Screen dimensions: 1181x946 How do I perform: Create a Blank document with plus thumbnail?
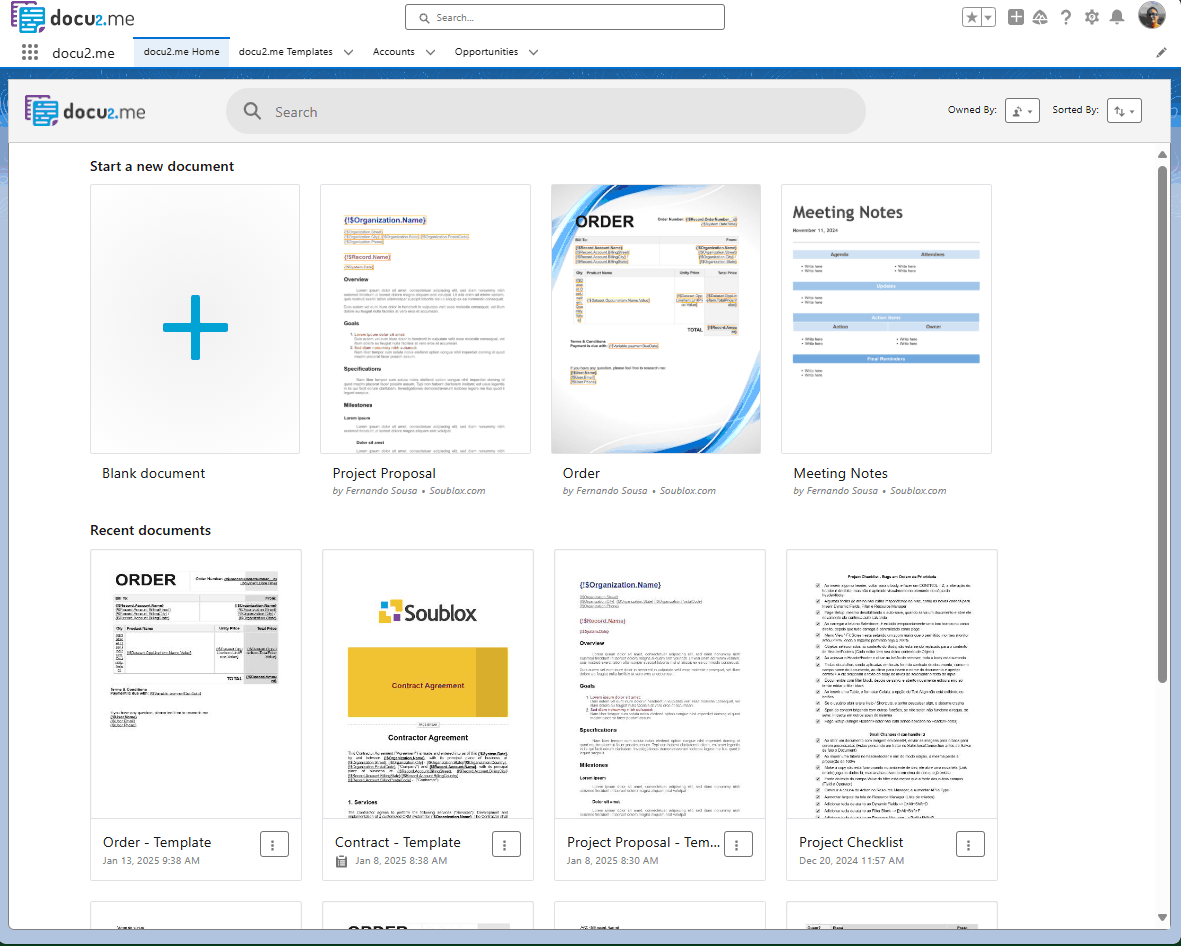click(195, 319)
